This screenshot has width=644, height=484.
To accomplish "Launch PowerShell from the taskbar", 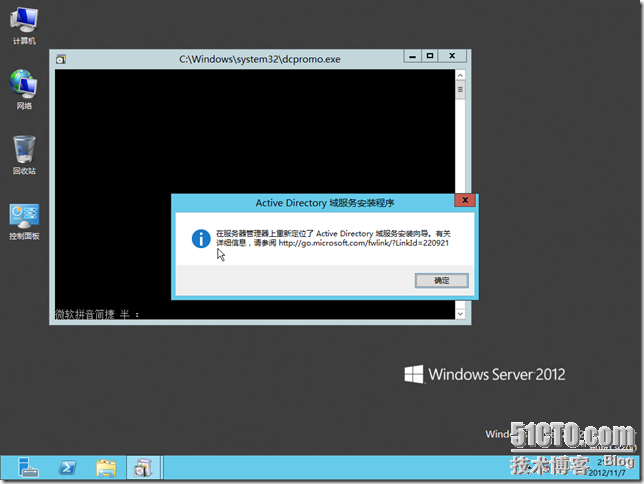I will [x=67, y=468].
